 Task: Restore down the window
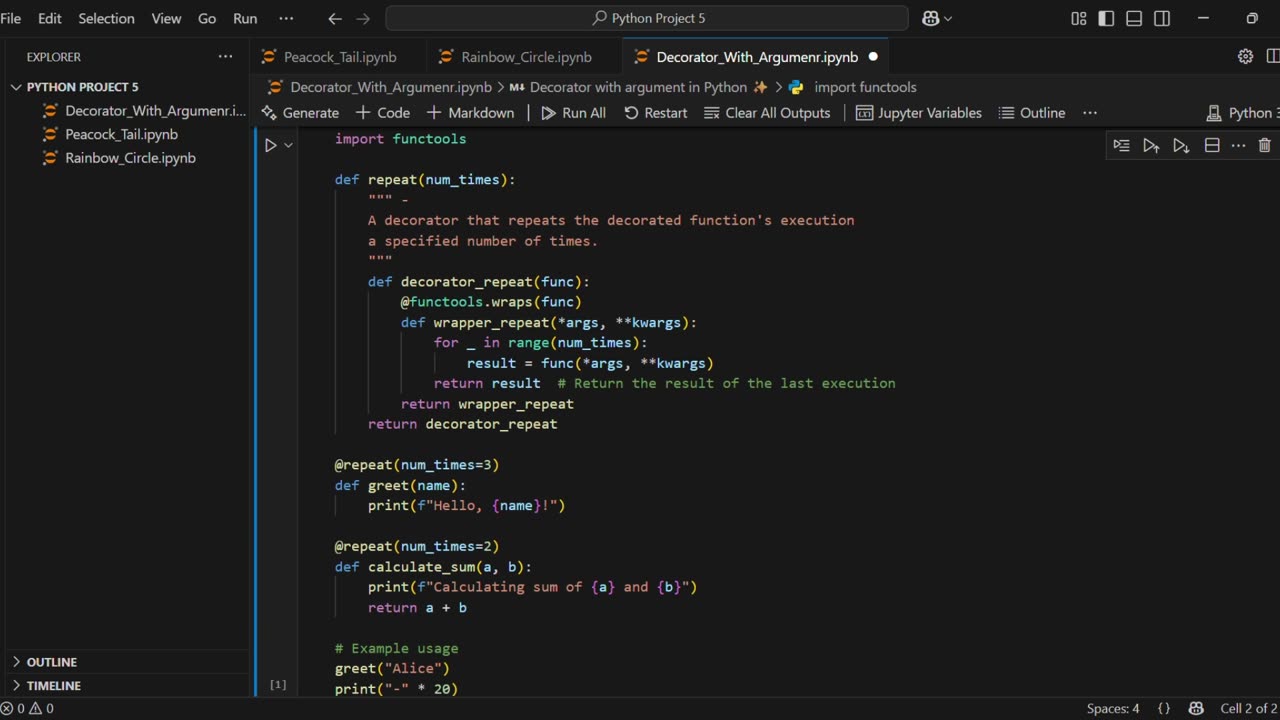click(1252, 18)
